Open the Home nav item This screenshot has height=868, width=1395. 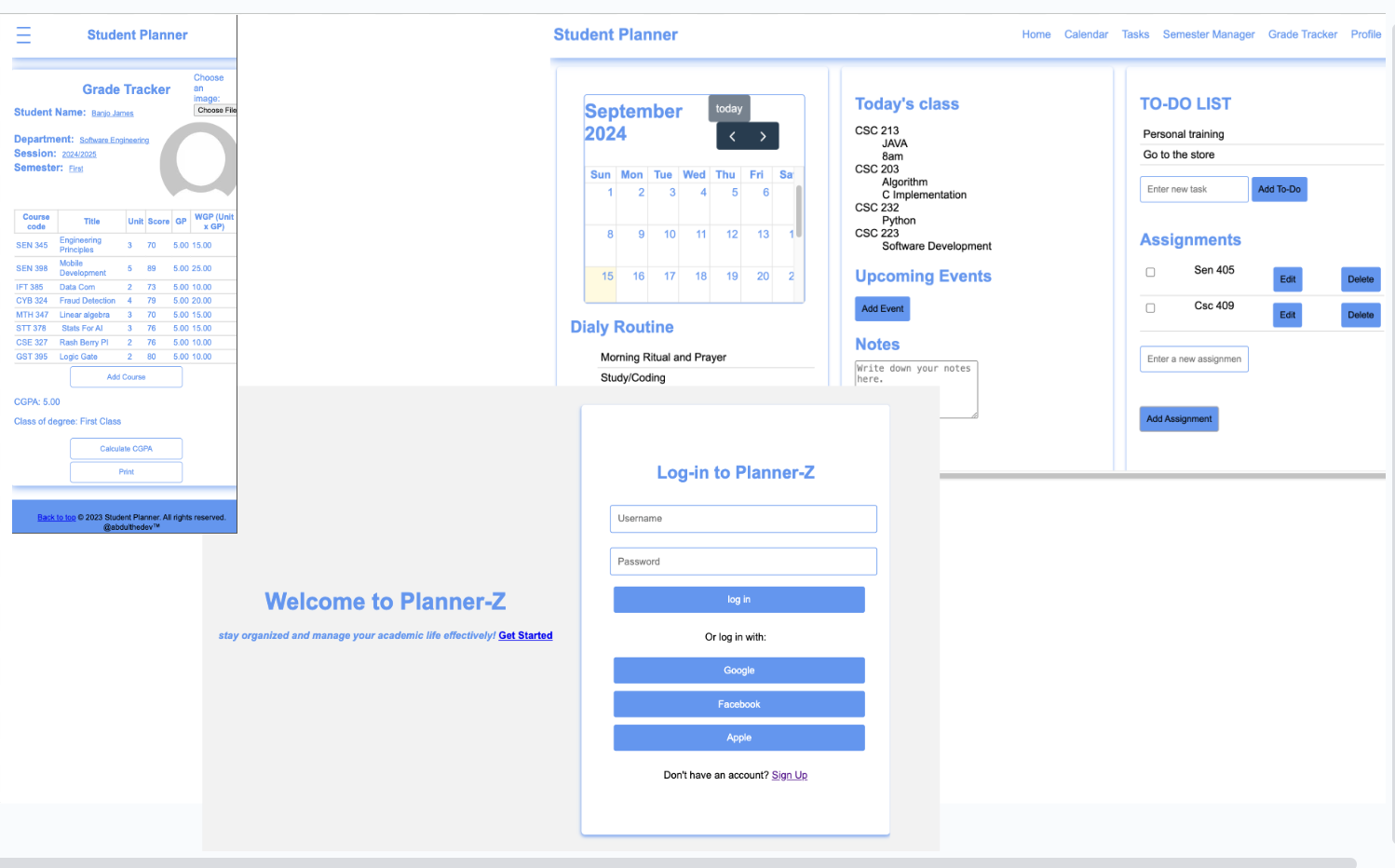(x=1036, y=34)
